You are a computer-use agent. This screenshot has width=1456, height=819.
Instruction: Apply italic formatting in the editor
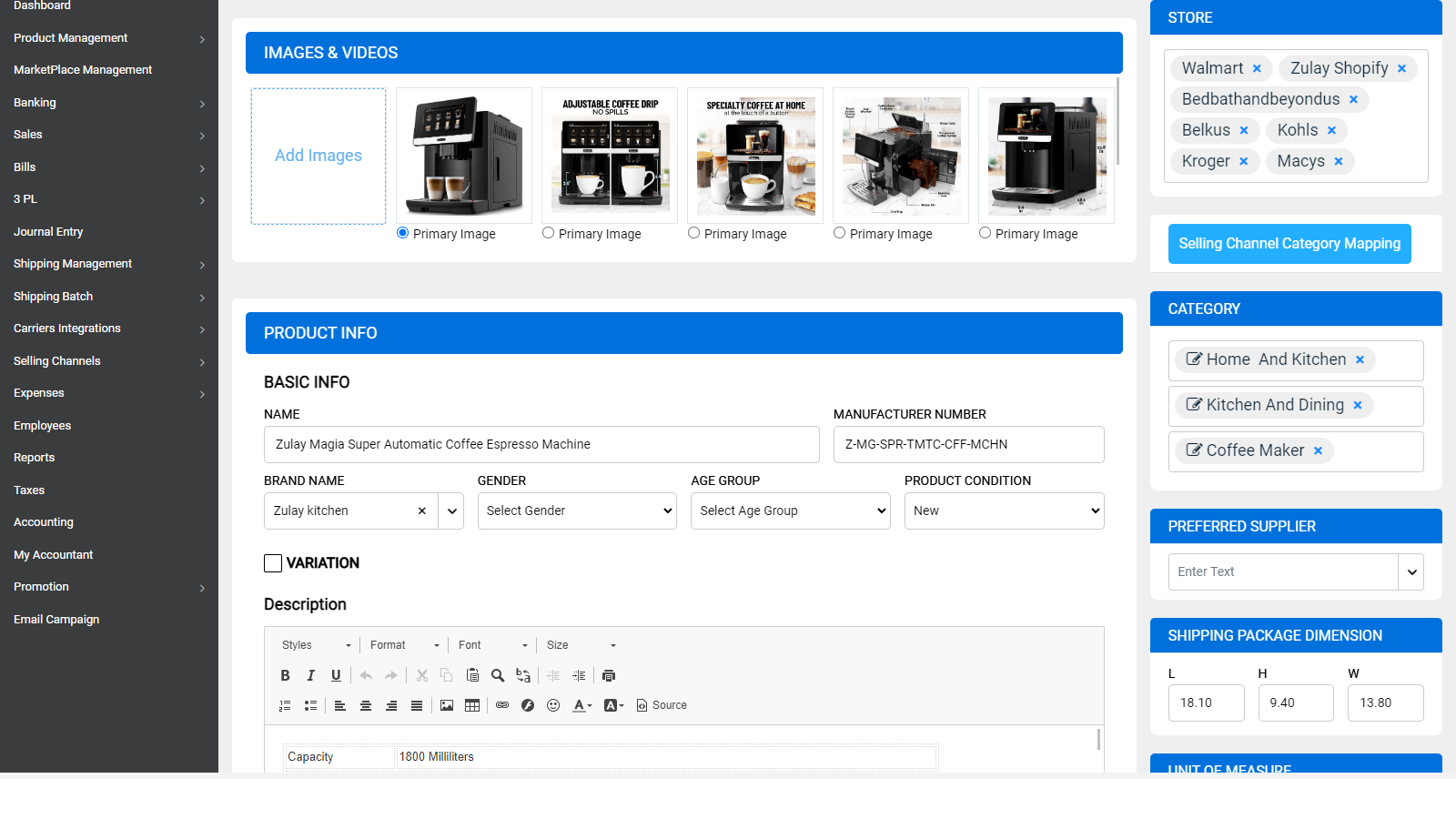tap(310, 674)
